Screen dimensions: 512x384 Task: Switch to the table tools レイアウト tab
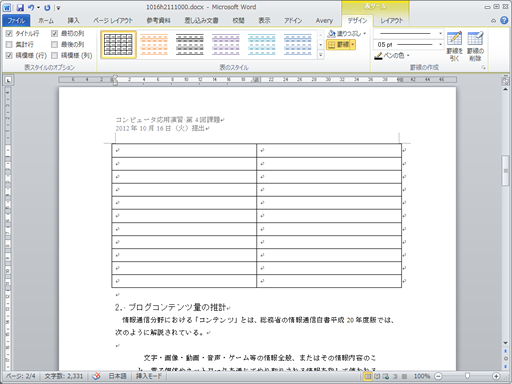tap(392, 21)
